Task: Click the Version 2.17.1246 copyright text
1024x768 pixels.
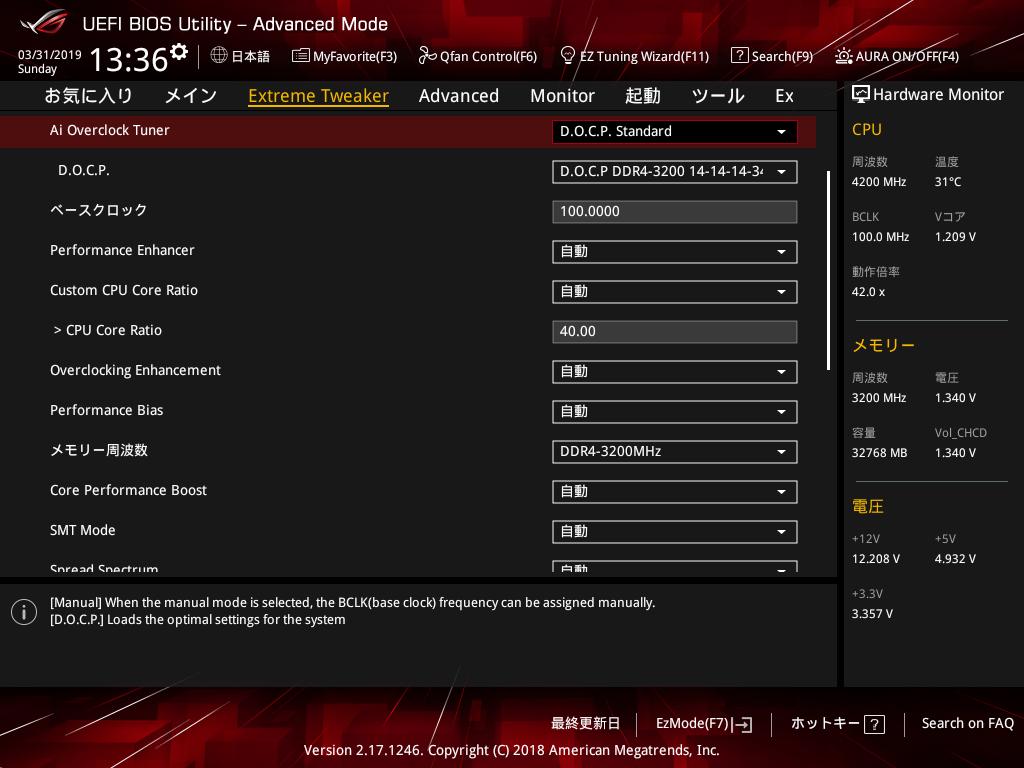Action: tap(511, 750)
